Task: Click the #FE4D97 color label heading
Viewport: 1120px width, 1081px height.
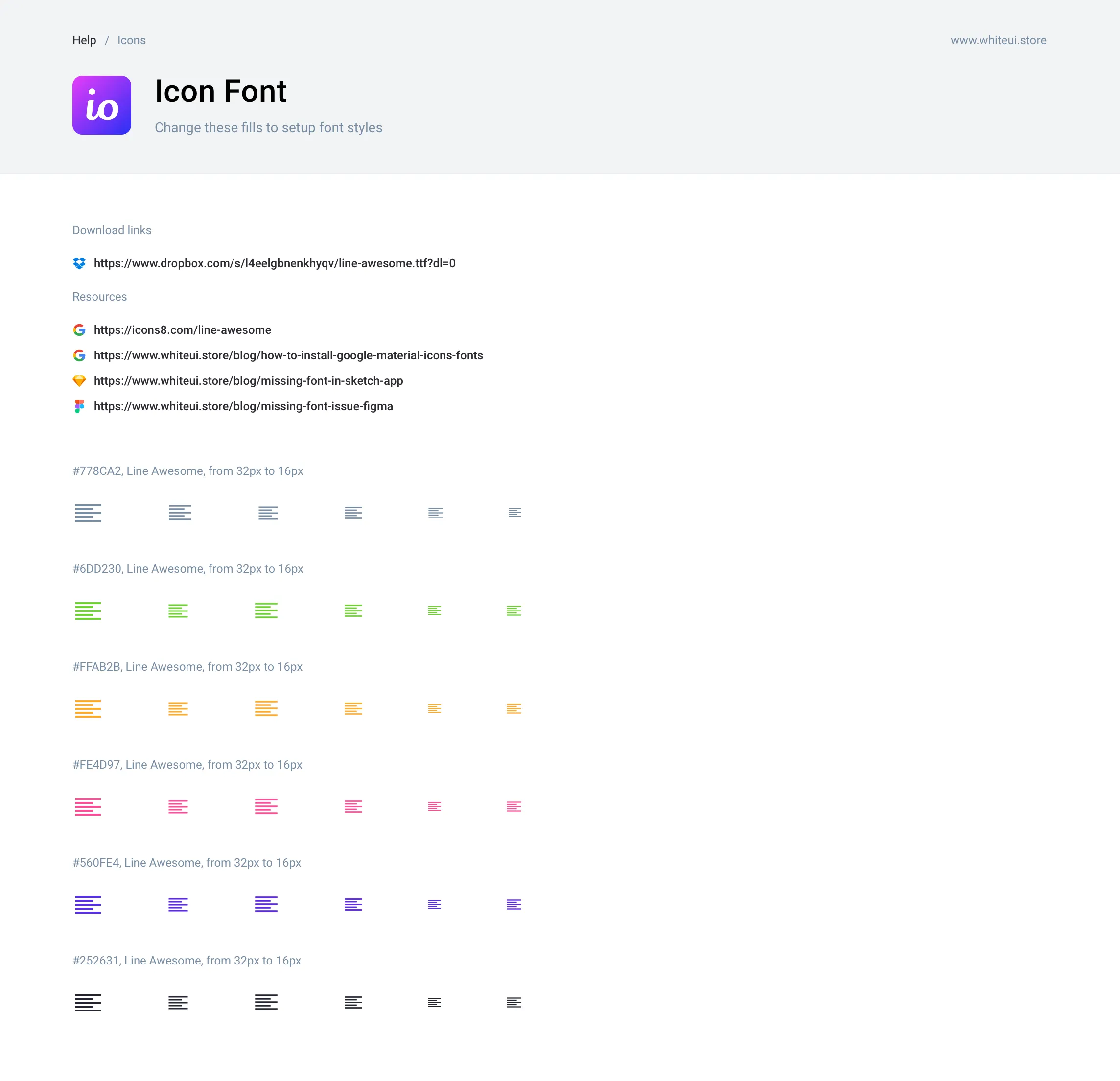Action: [x=187, y=764]
